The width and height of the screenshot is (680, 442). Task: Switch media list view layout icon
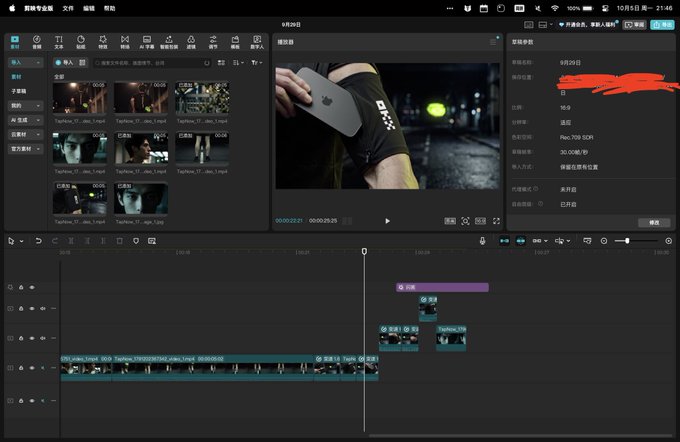(x=221, y=63)
